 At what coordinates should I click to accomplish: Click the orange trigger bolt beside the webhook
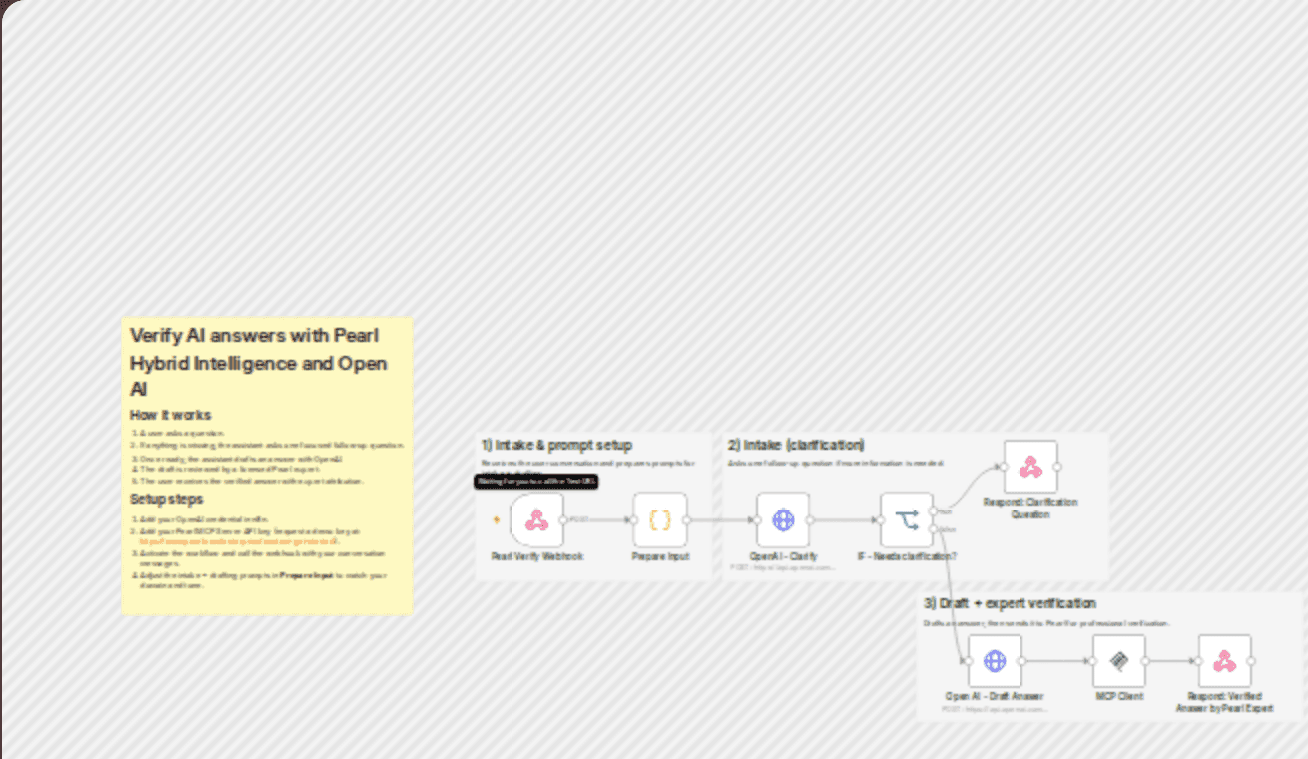point(497,520)
